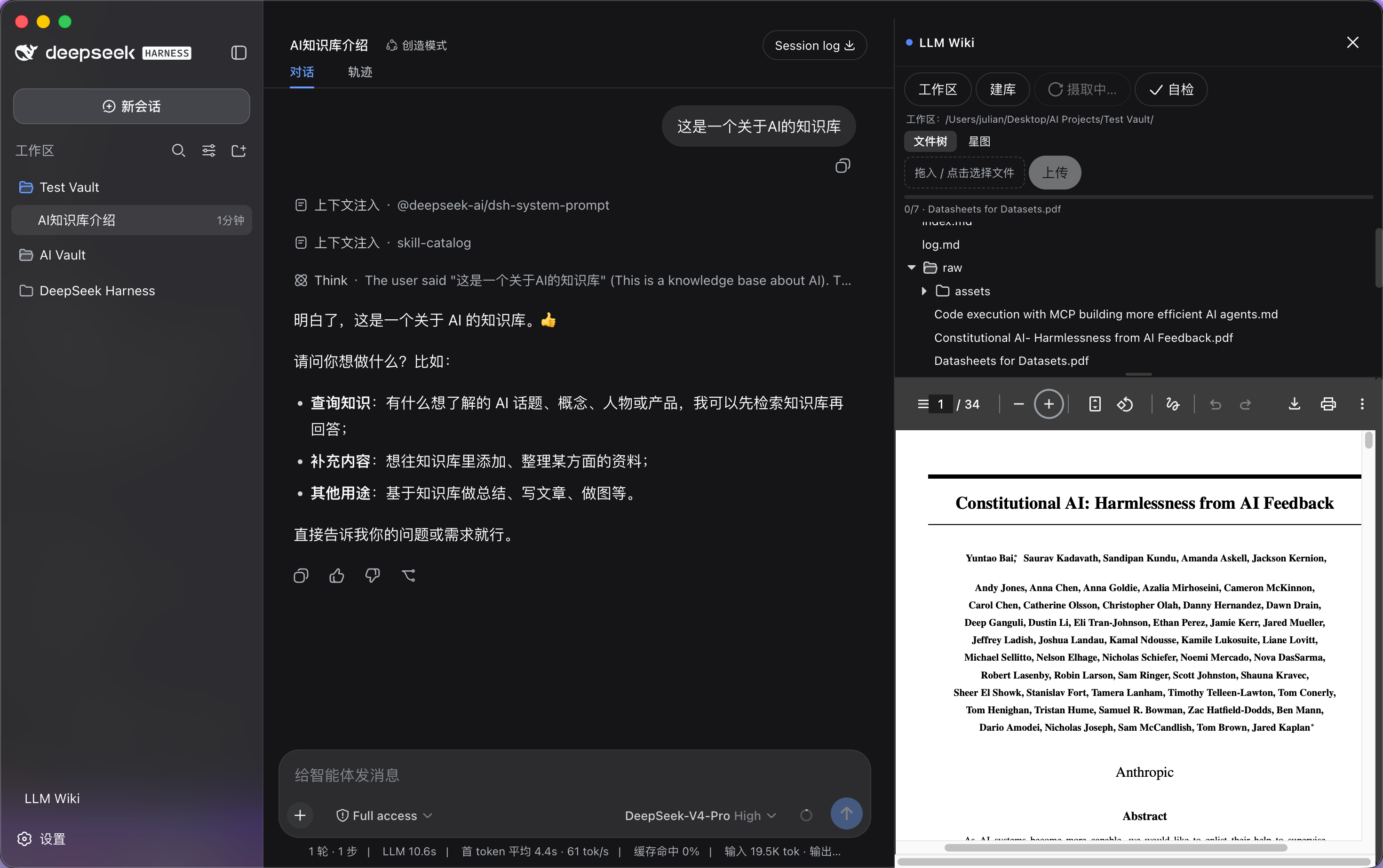1383x868 pixels.
Task: Switch to the 星图 view
Action: tap(979, 141)
